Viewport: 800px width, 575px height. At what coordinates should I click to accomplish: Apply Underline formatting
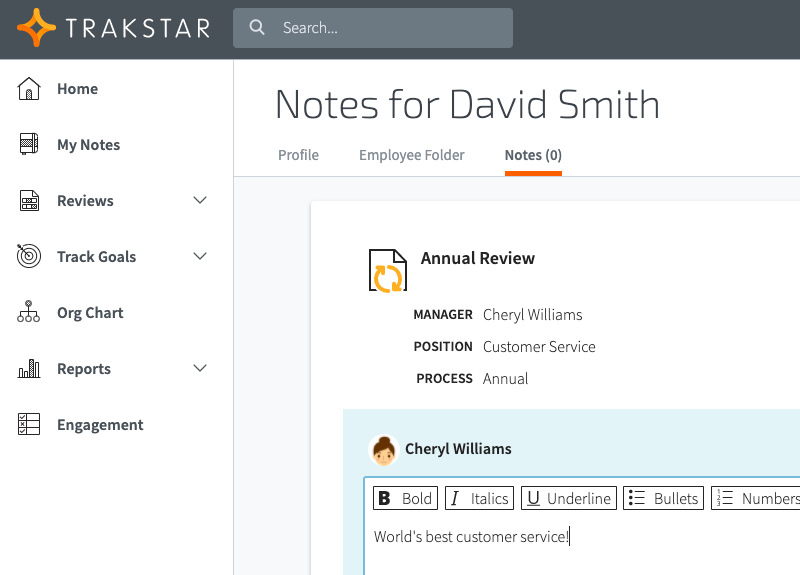pyautogui.click(x=569, y=498)
